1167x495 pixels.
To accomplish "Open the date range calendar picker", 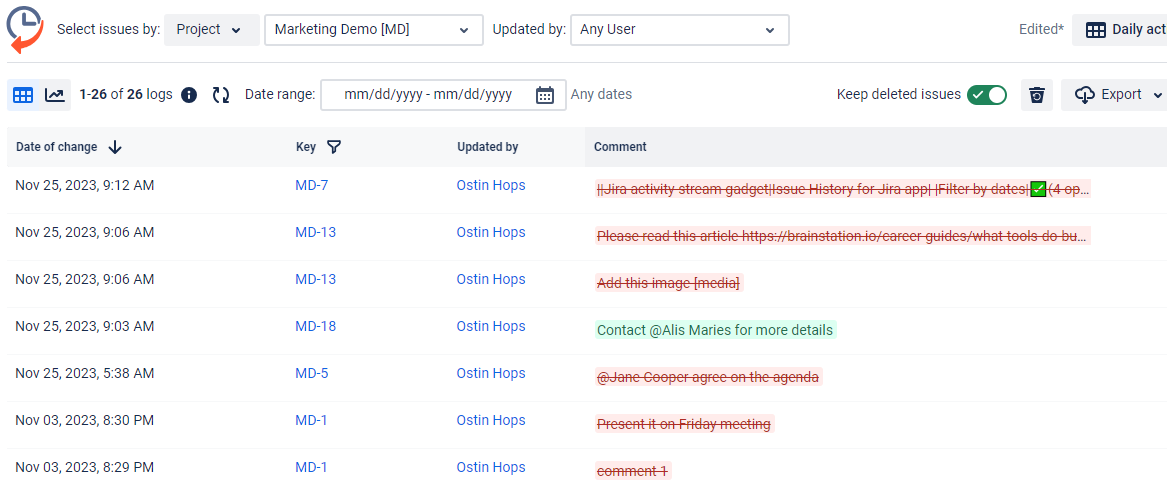I will click(x=545, y=95).
